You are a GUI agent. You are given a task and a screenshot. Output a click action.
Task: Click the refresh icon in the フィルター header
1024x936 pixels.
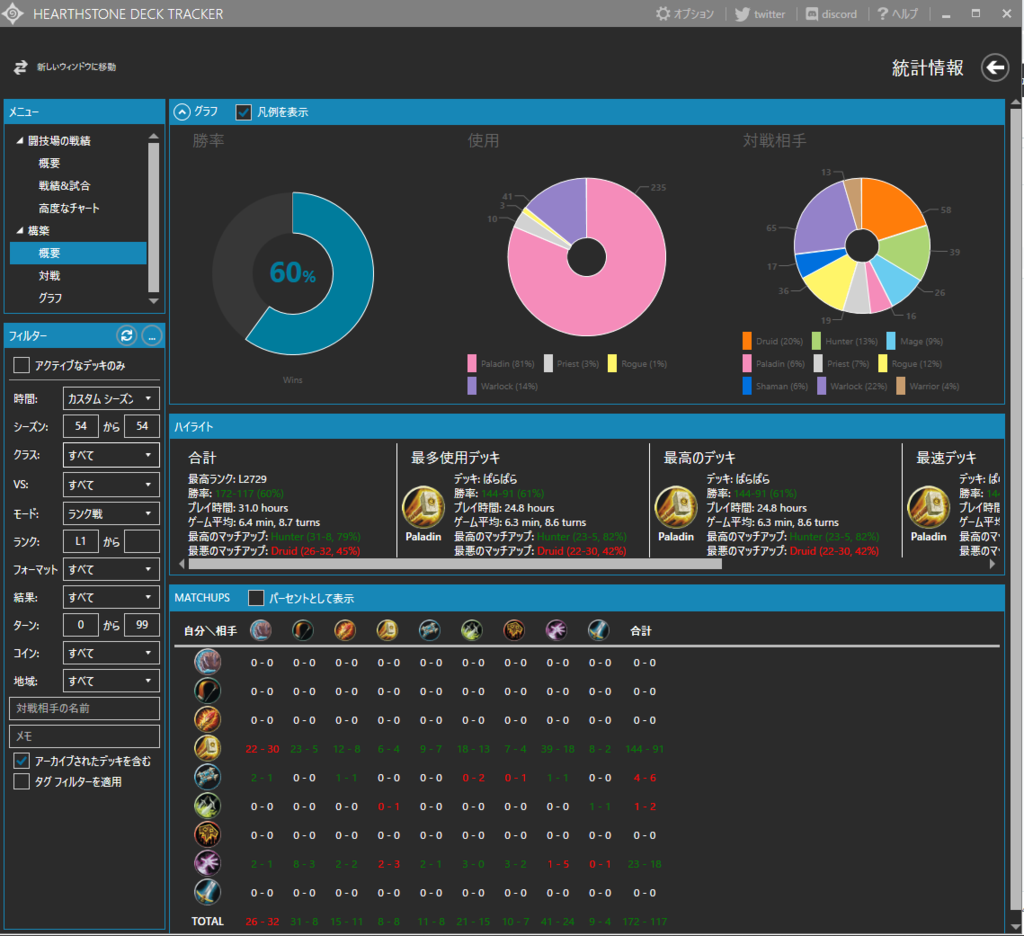126,336
